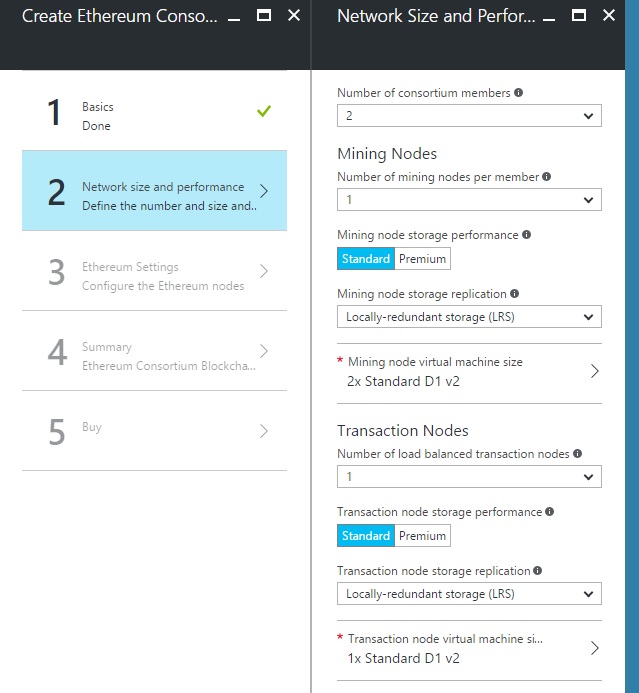Show info for Mining node storage performance

point(526,234)
